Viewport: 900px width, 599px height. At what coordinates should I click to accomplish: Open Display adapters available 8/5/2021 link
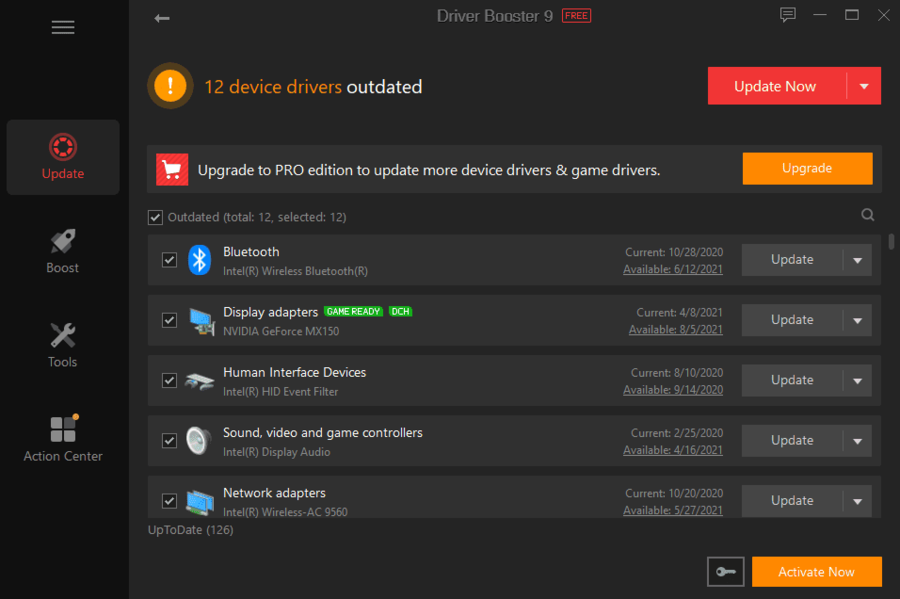(676, 329)
